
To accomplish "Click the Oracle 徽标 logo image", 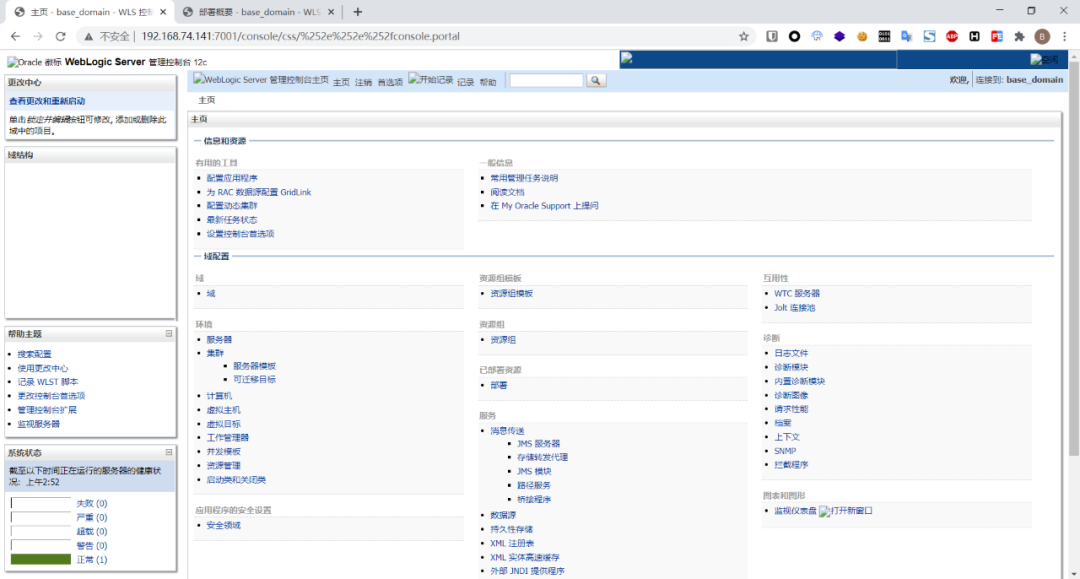I will tap(34, 62).
